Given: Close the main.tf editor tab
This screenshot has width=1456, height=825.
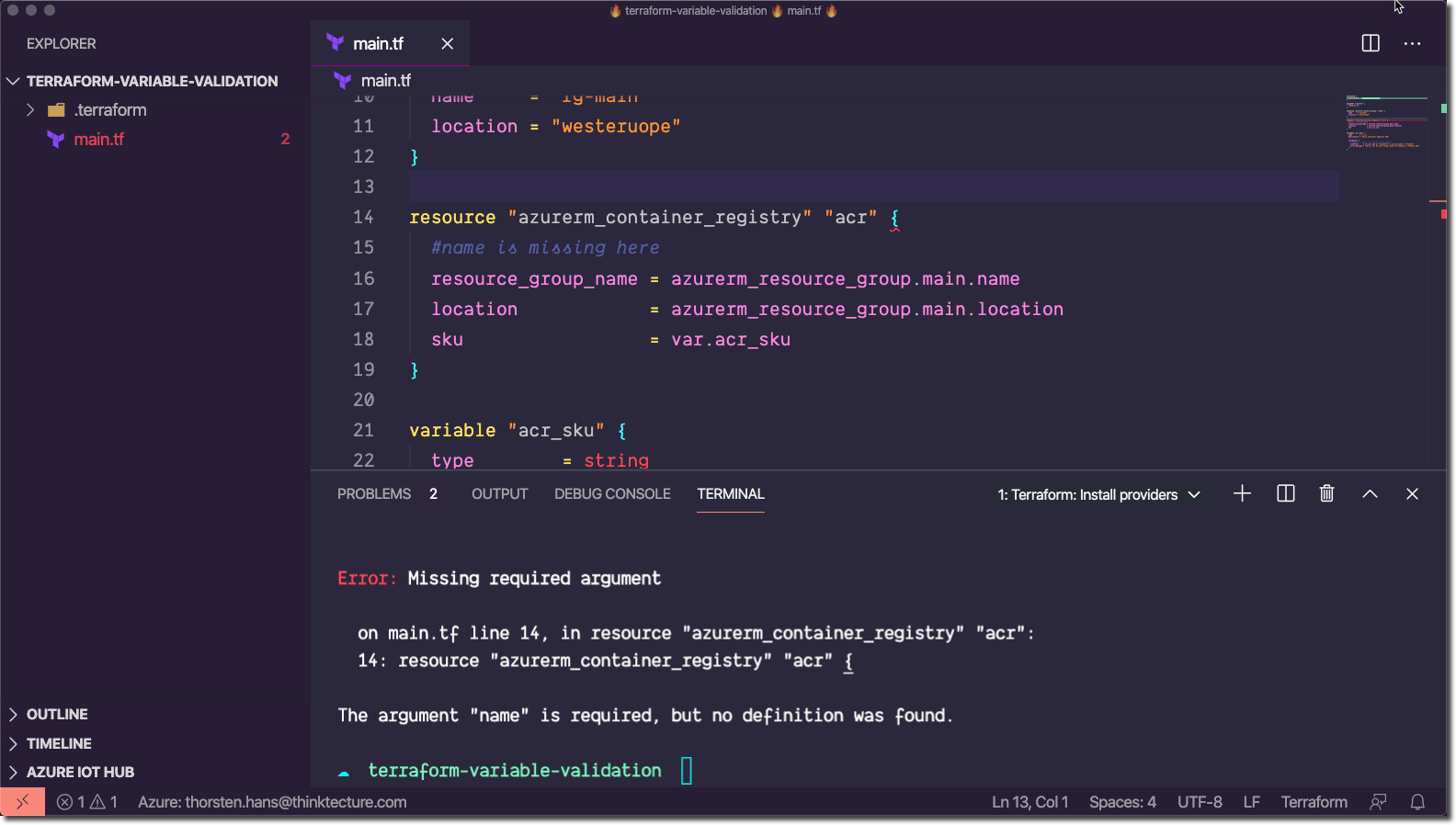Looking at the screenshot, I should 448,44.
